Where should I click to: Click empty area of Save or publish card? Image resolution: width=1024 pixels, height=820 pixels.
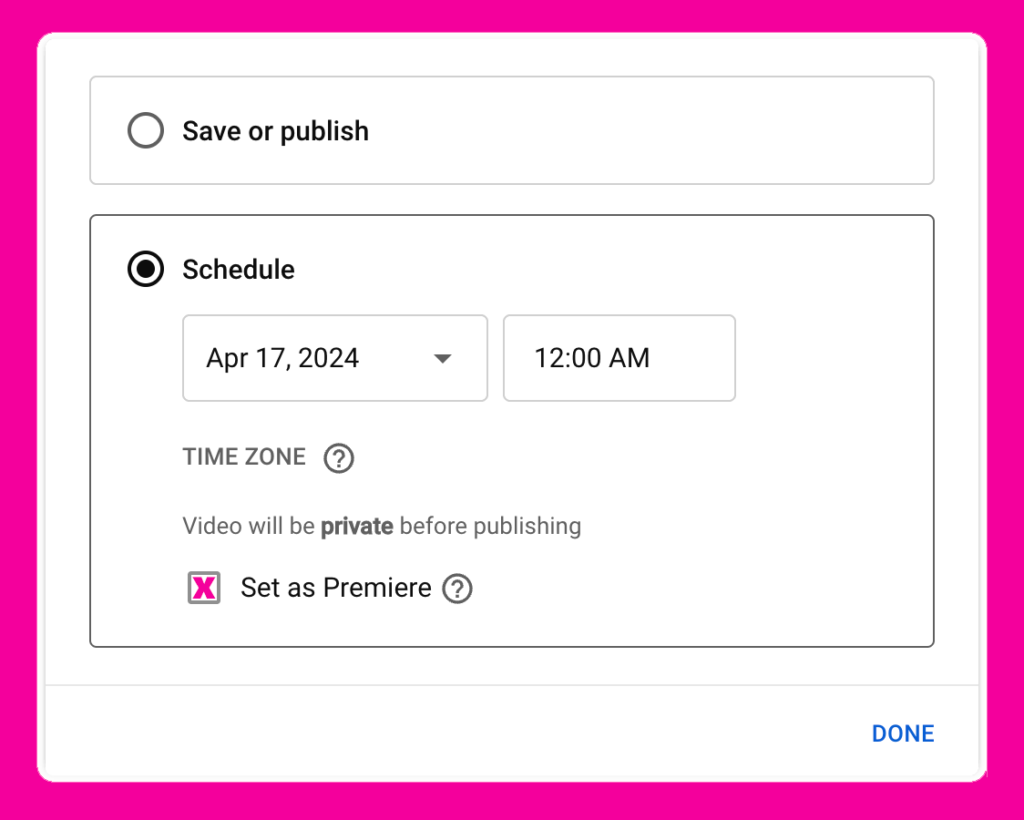650,131
